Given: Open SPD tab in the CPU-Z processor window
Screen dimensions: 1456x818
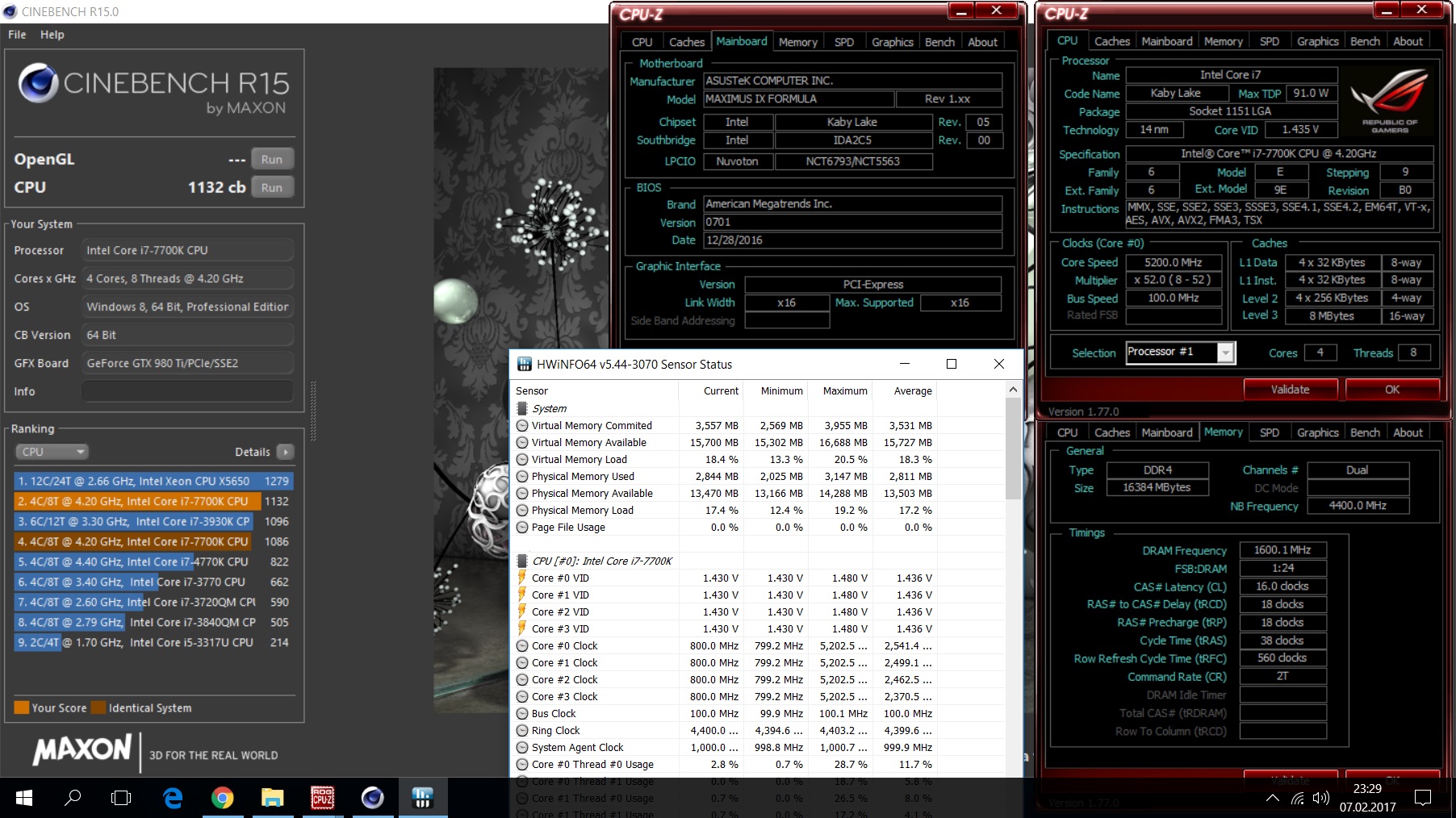Looking at the screenshot, I should point(1270,41).
